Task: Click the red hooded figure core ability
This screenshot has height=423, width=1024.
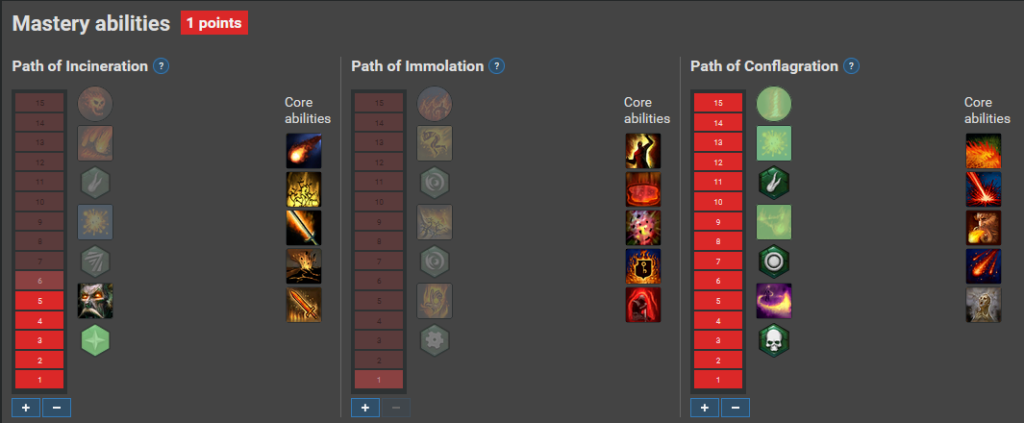Action: pos(643,305)
